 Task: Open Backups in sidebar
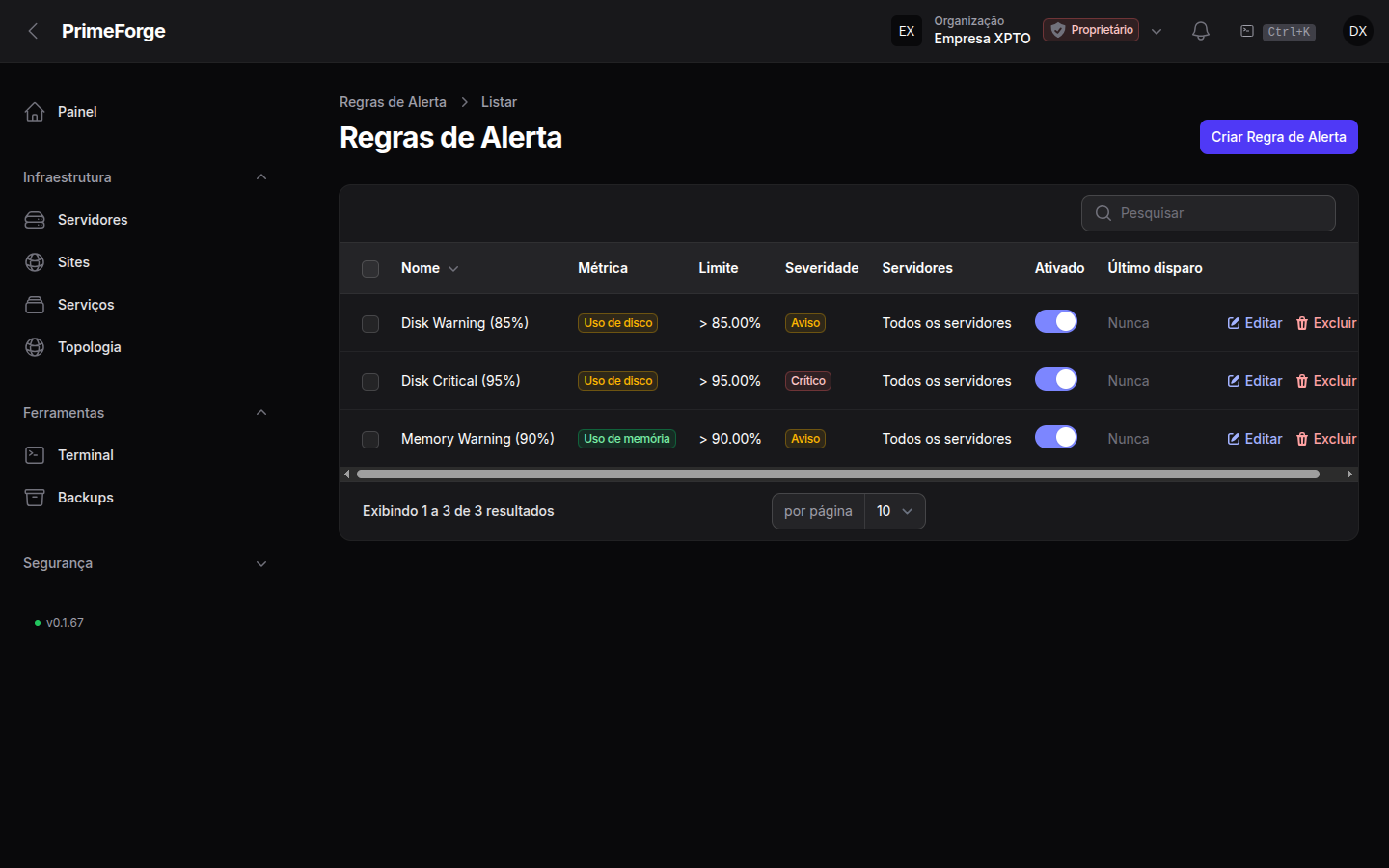click(147, 498)
